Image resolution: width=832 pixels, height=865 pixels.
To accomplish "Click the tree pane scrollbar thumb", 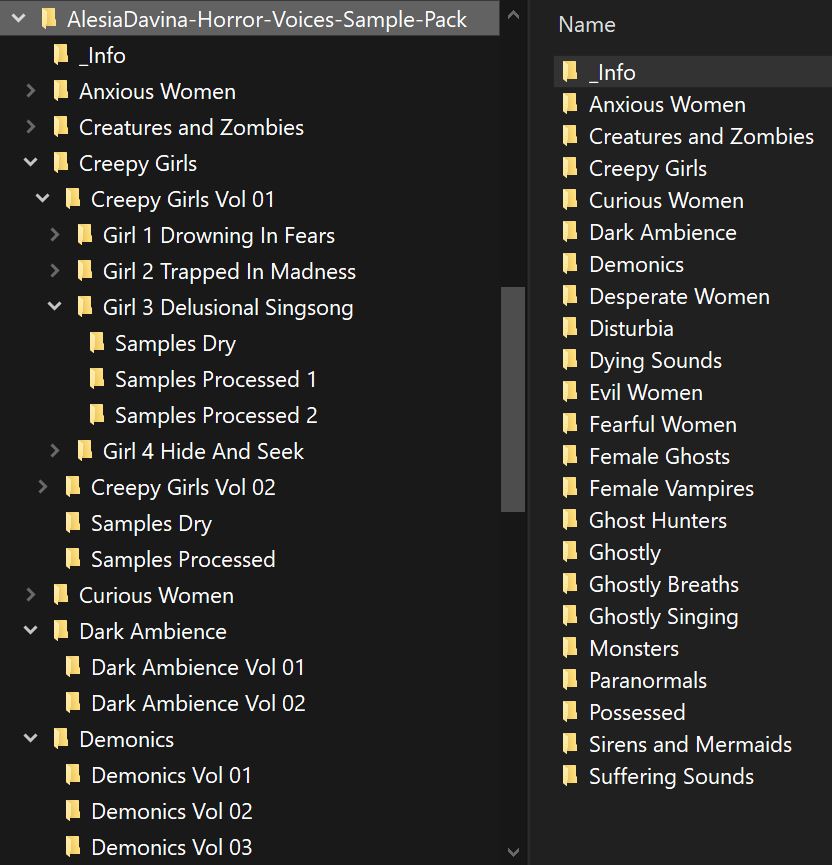I will coord(513,399).
